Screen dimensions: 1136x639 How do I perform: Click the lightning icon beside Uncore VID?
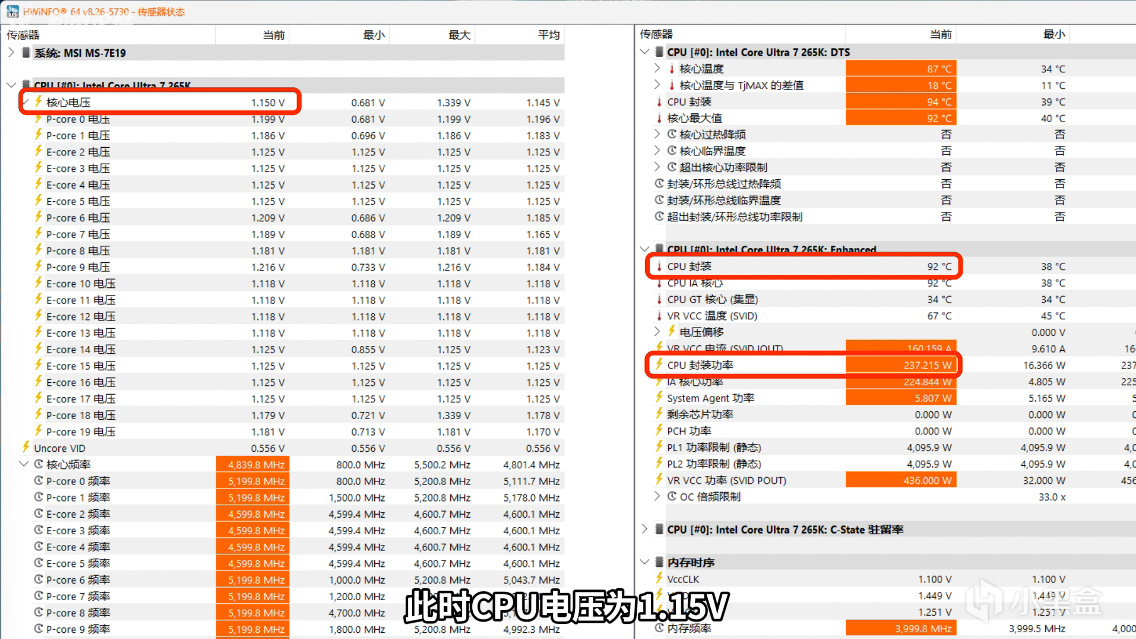pyautogui.click(x=25, y=448)
